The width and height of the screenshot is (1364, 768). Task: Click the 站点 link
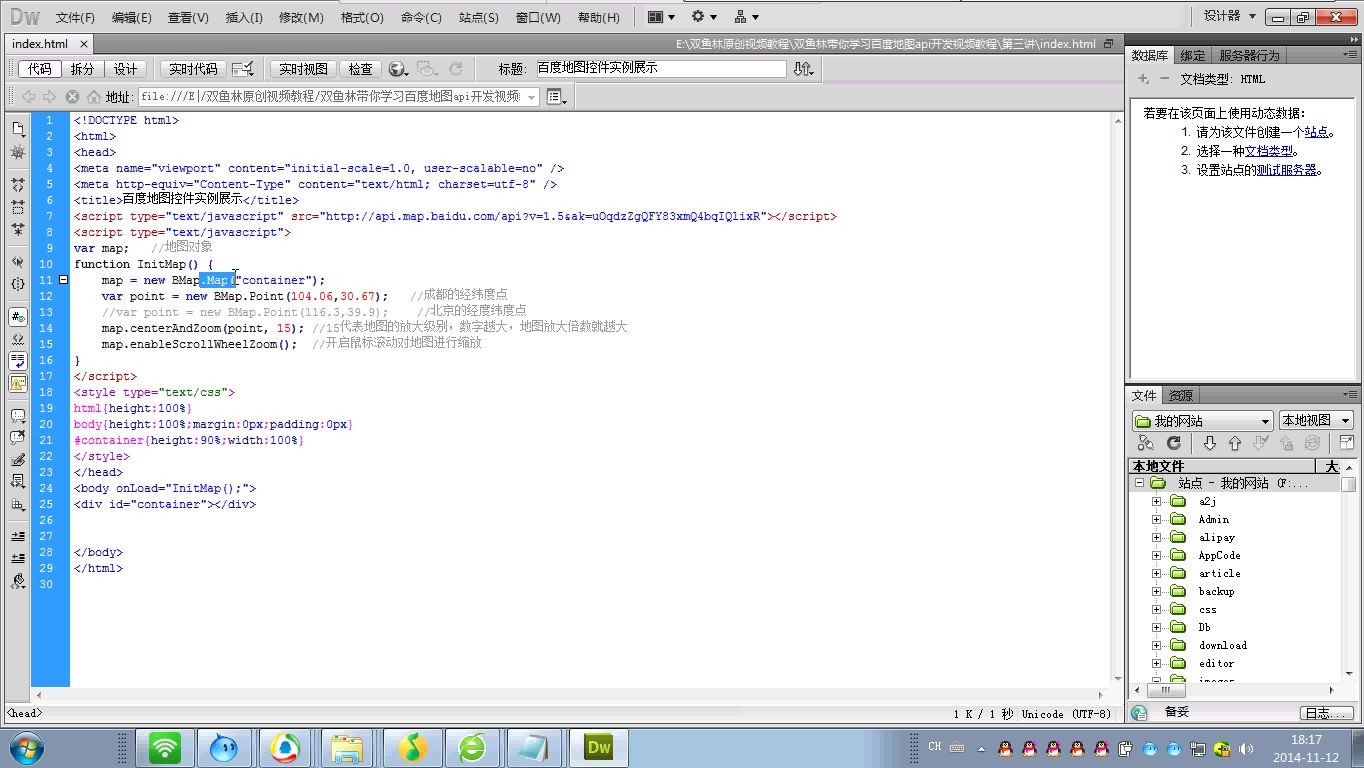click(x=1316, y=132)
